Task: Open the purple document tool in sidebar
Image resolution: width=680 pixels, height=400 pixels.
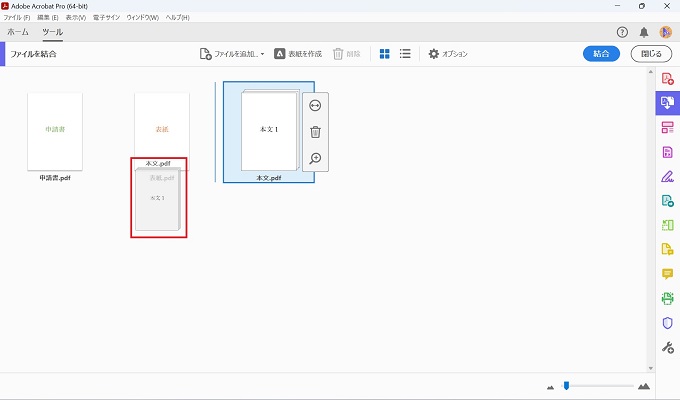Action: 667,152
